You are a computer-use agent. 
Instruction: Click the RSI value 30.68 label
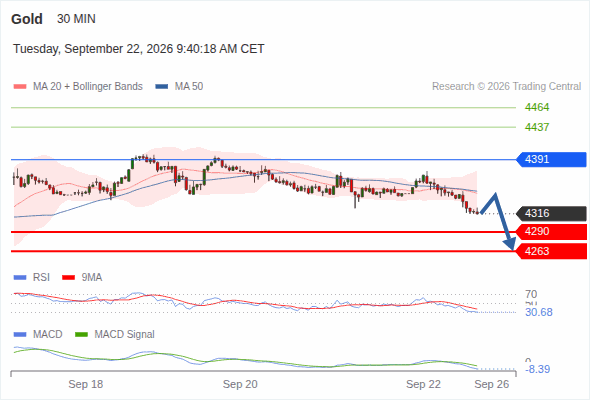pyautogui.click(x=539, y=312)
